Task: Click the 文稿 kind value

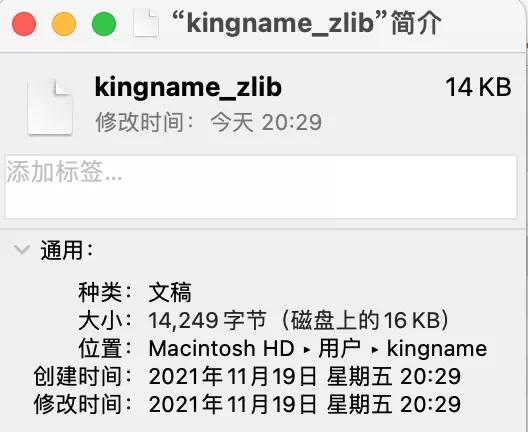Action: coord(170,292)
